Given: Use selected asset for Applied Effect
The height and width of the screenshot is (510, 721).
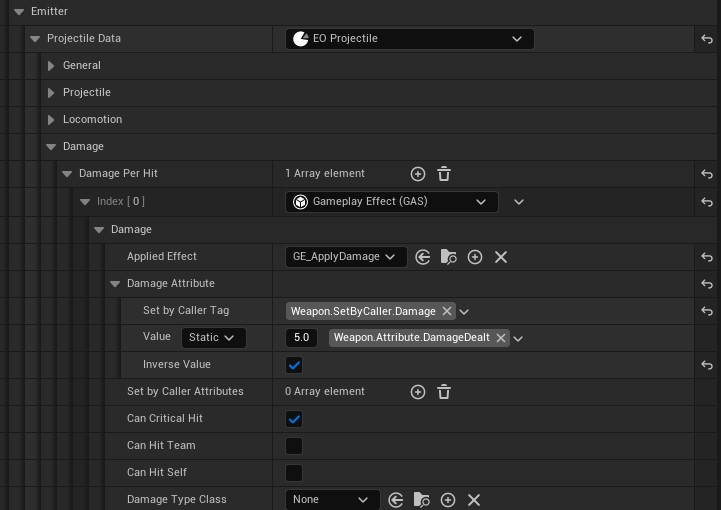Looking at the screenshot, I should coord(423,257).
